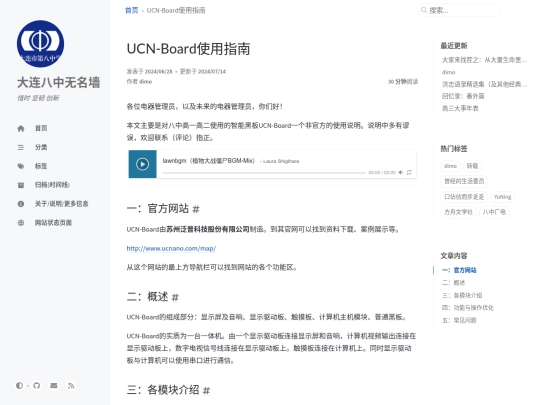Select the YuNing tag chip

(502, 197)
